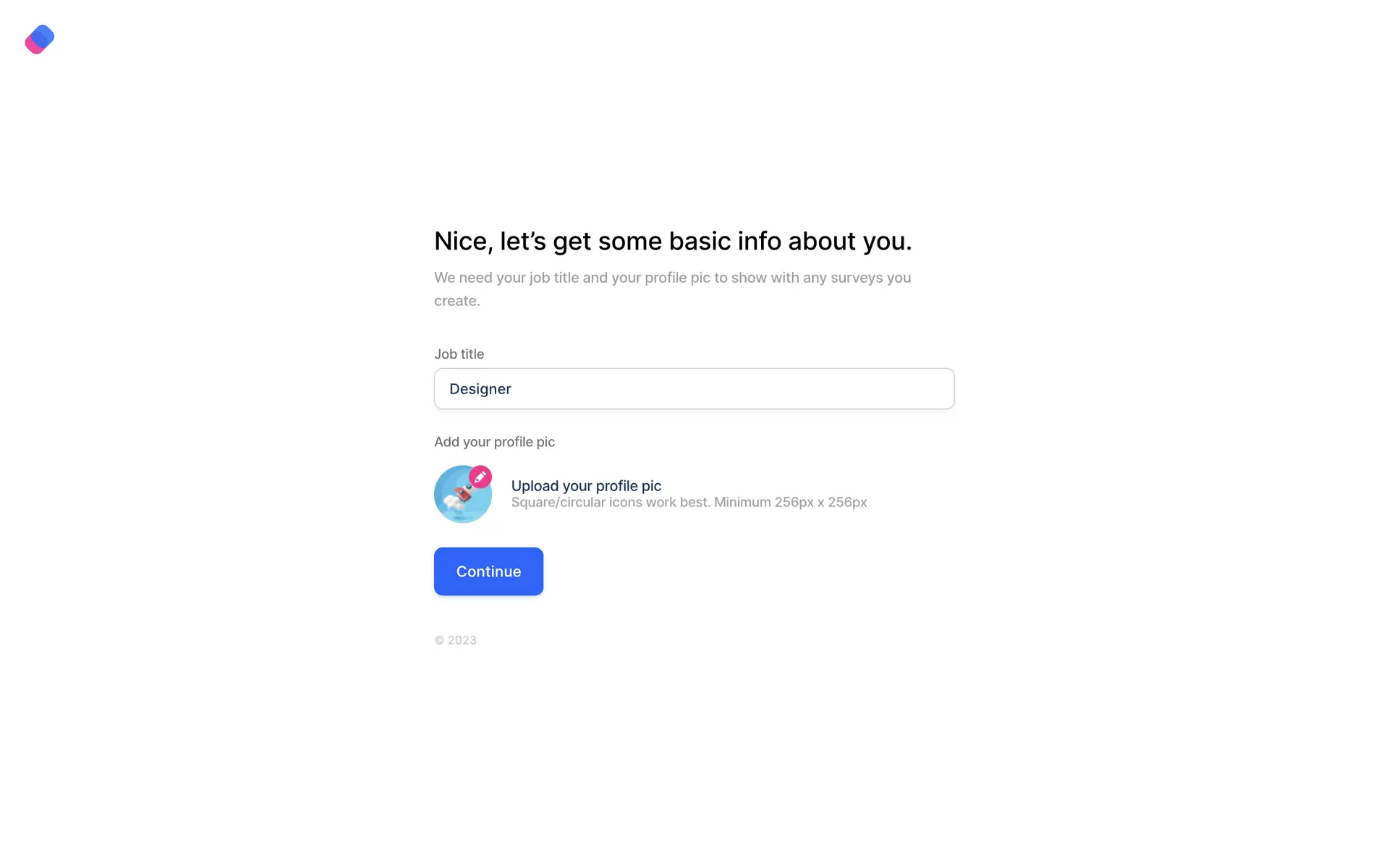Focus the Job title input field
The height and width of the screenshot is (868, 1389).
pos(694,388)
